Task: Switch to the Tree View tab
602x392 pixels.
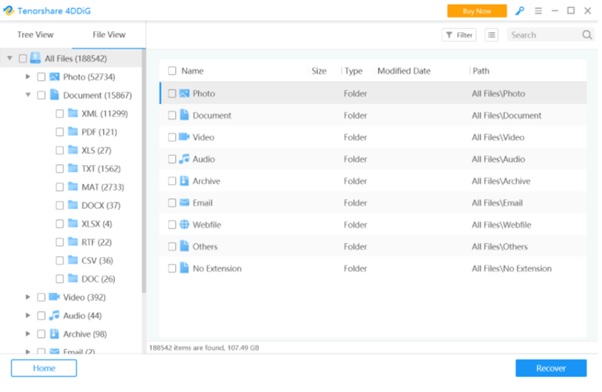Action: point(35,35)
